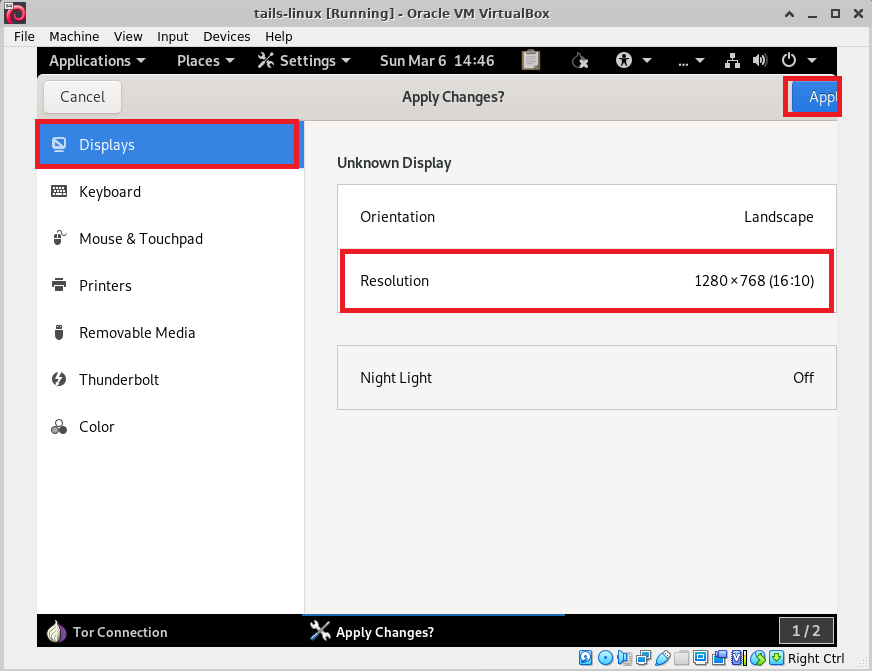872x671 pixels.
Task: Select Printers in the settings sidebar
Action: pos(170,285)
